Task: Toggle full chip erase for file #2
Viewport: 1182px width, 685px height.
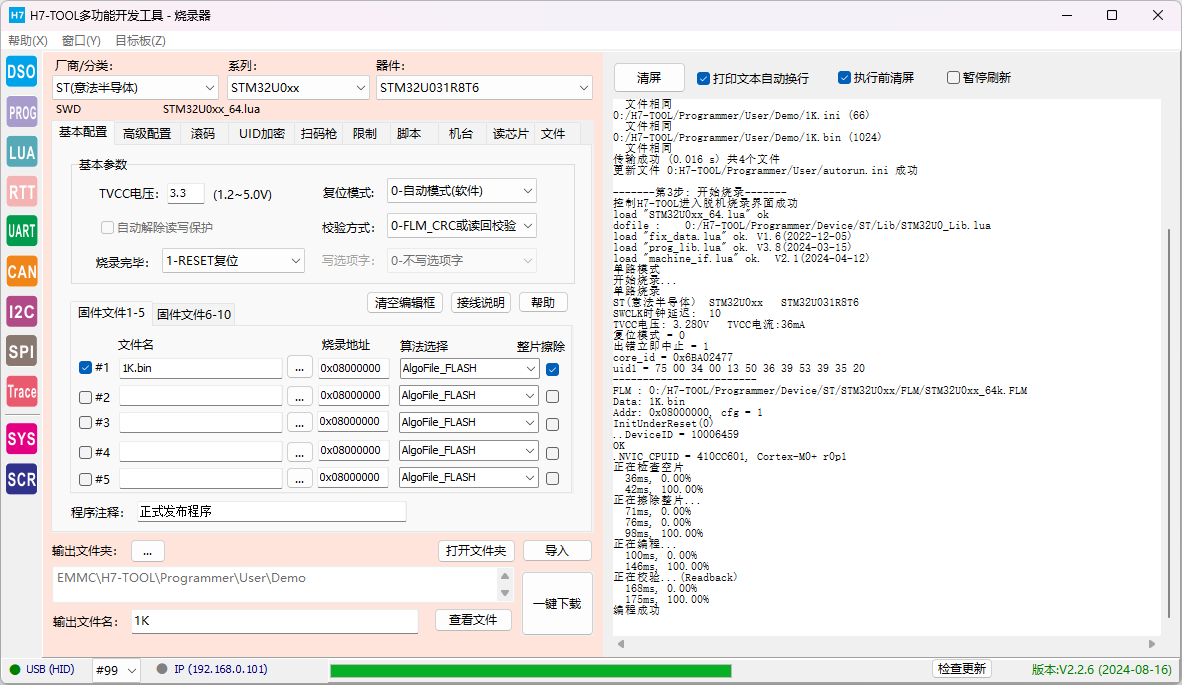Action: [553, 396]
